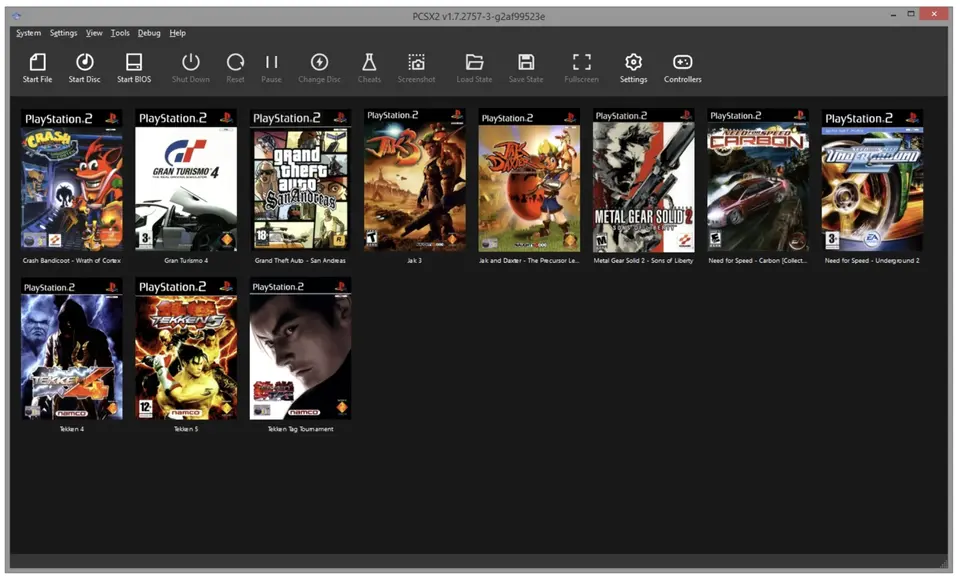Screen dimensions: 960x578
Task: Open the Cheats flask icon
Action: [369, 62]
